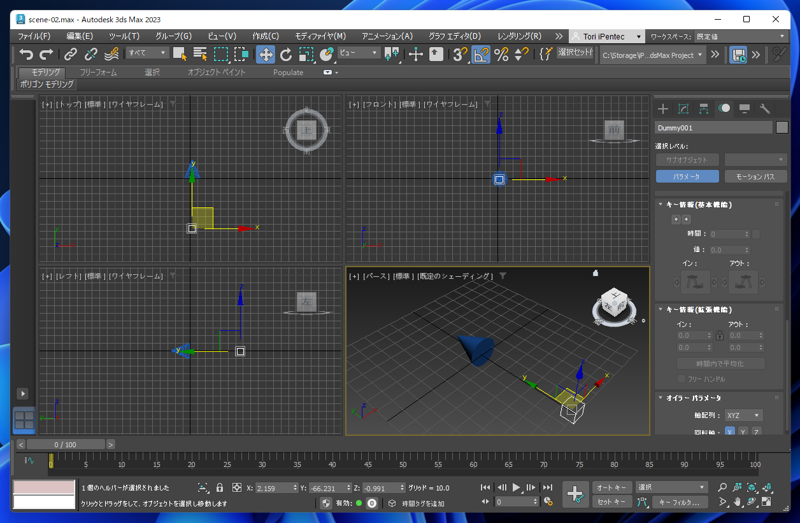Select the Link tool in the toolbar
This screenshot has width=800, height=523.
pos(70,54)
